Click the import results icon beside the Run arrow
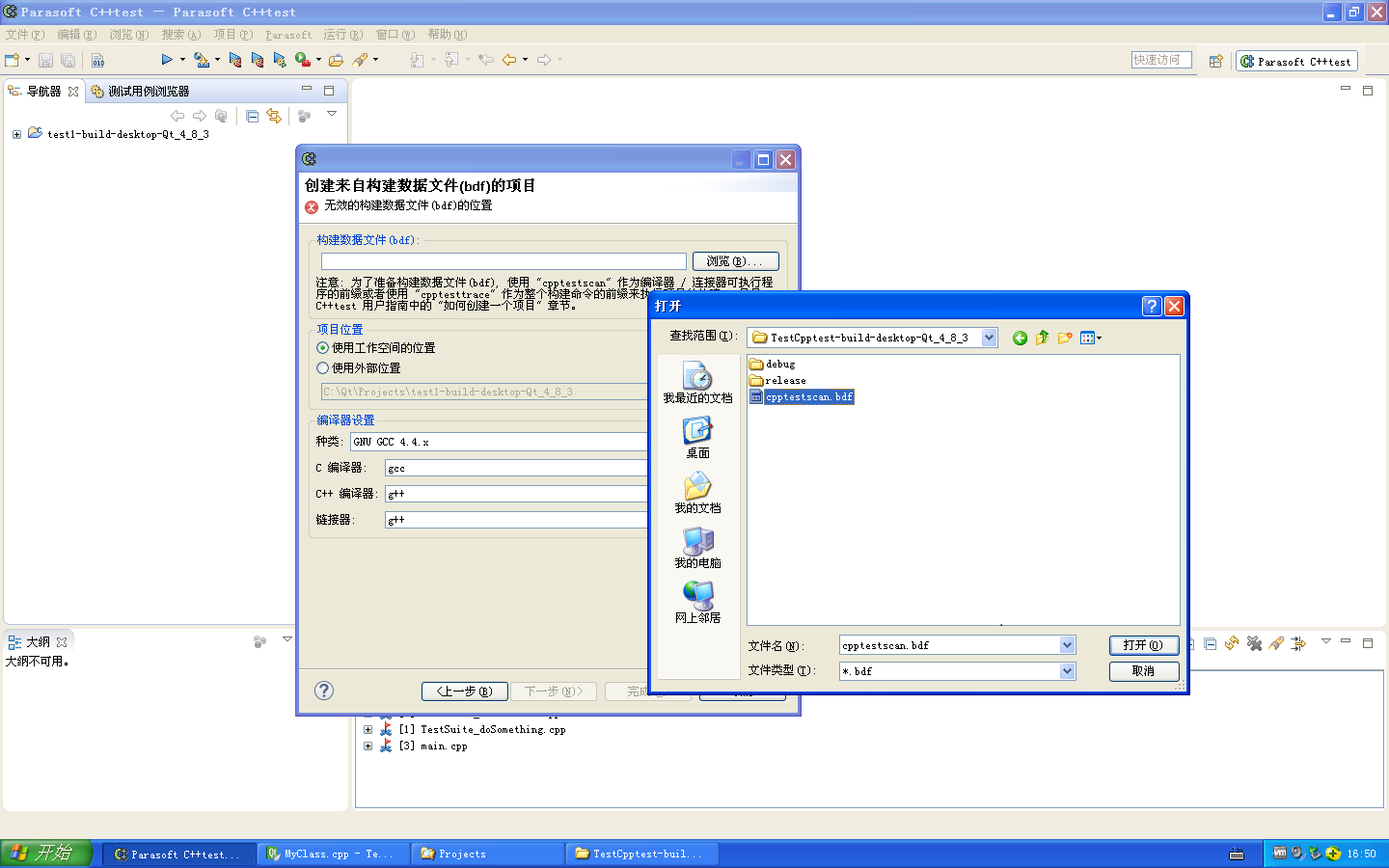1389x868 pixels. click(x=202, y=60)
